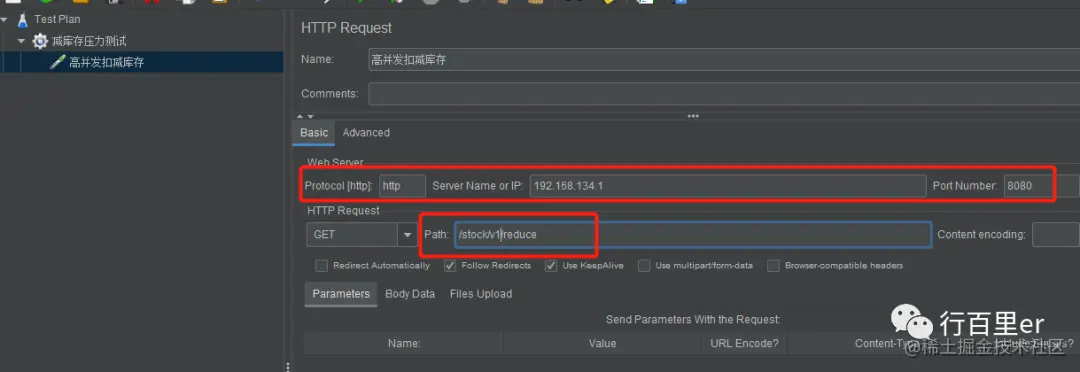1080x372 pixels.
Task: Click the HTTP sampler pipette icon
Action: tap(58, 62)
